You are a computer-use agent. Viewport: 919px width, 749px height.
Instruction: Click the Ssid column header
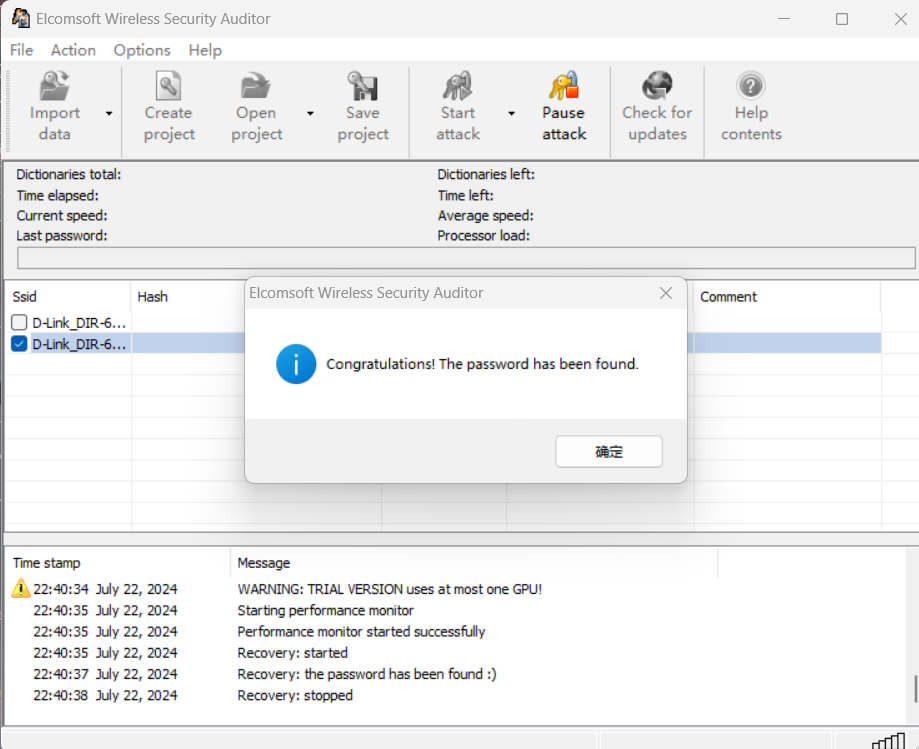click(68, 297)
